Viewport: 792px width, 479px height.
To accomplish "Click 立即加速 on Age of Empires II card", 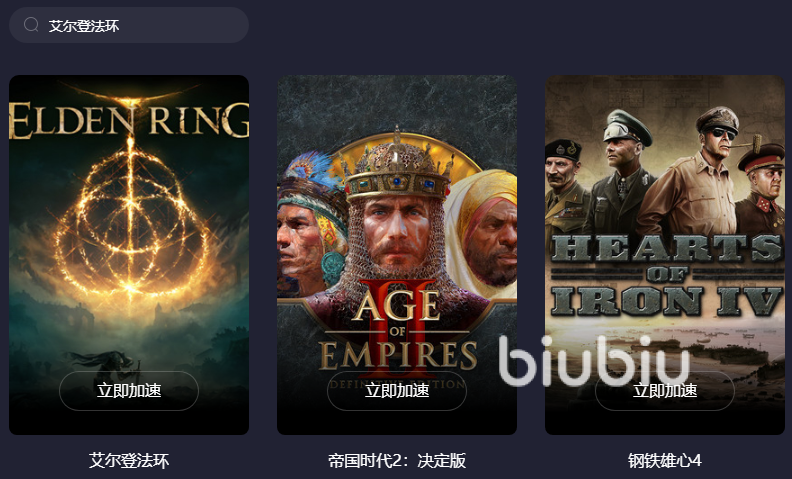I will point(397,391).
